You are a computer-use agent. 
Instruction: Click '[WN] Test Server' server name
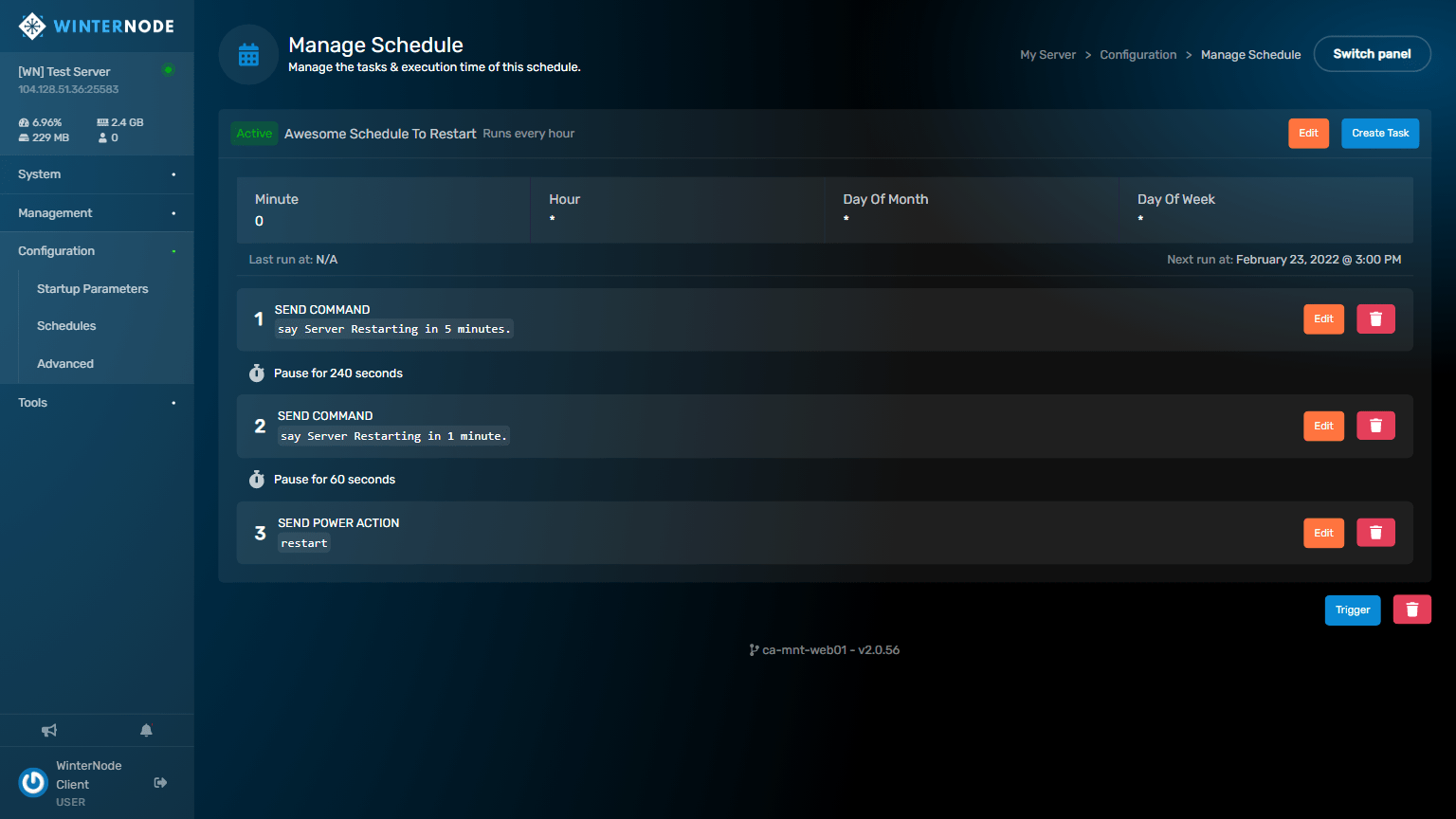(64, 72)
